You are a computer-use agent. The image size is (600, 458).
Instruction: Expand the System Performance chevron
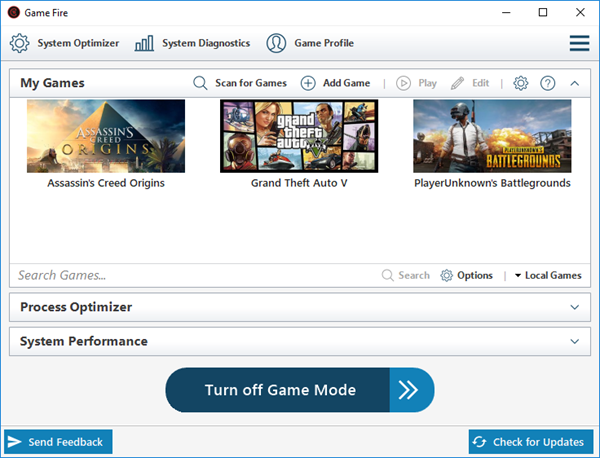pos(574,341)
